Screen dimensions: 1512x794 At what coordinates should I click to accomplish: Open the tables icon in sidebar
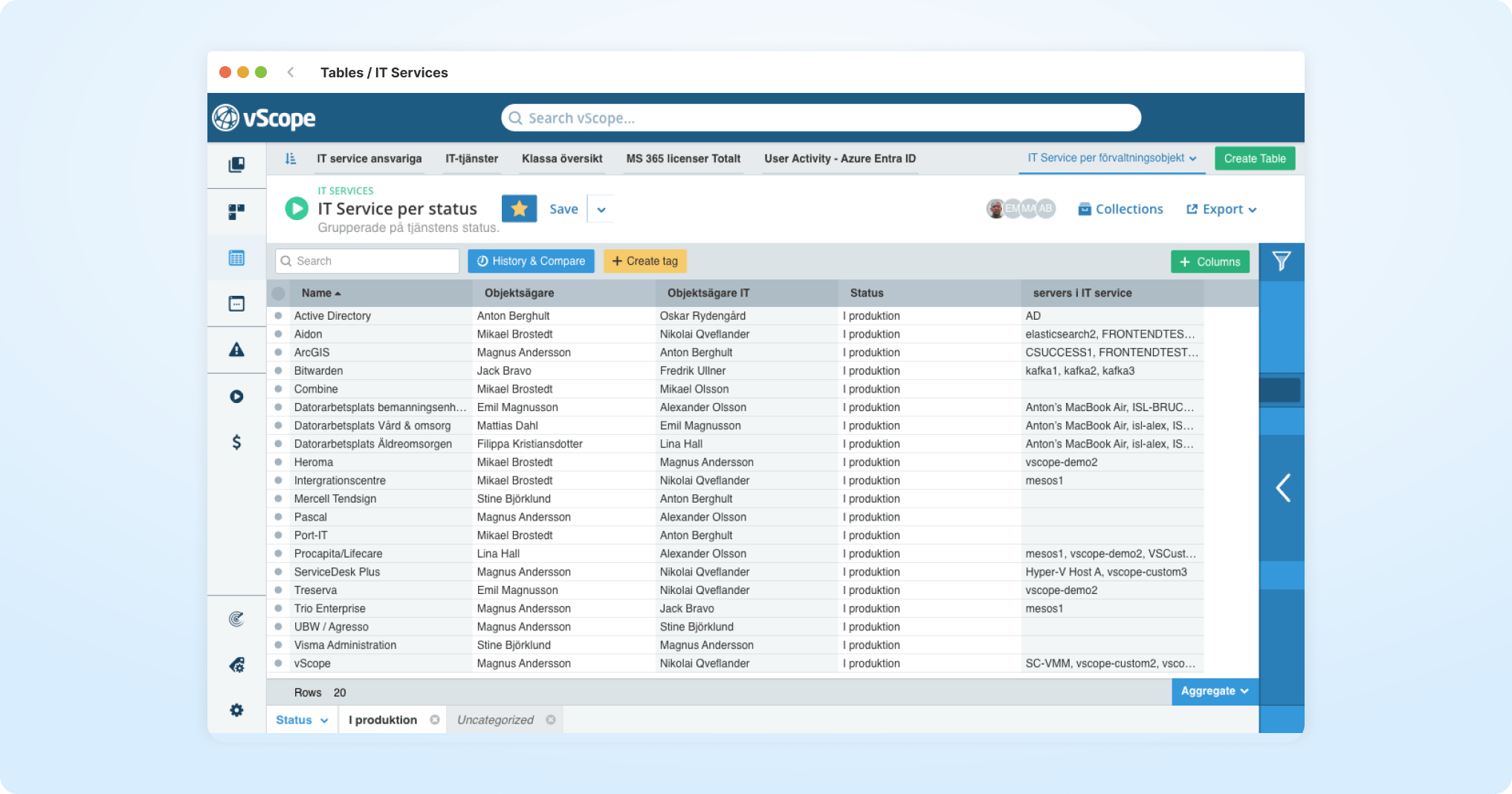(x=236, y=258)
